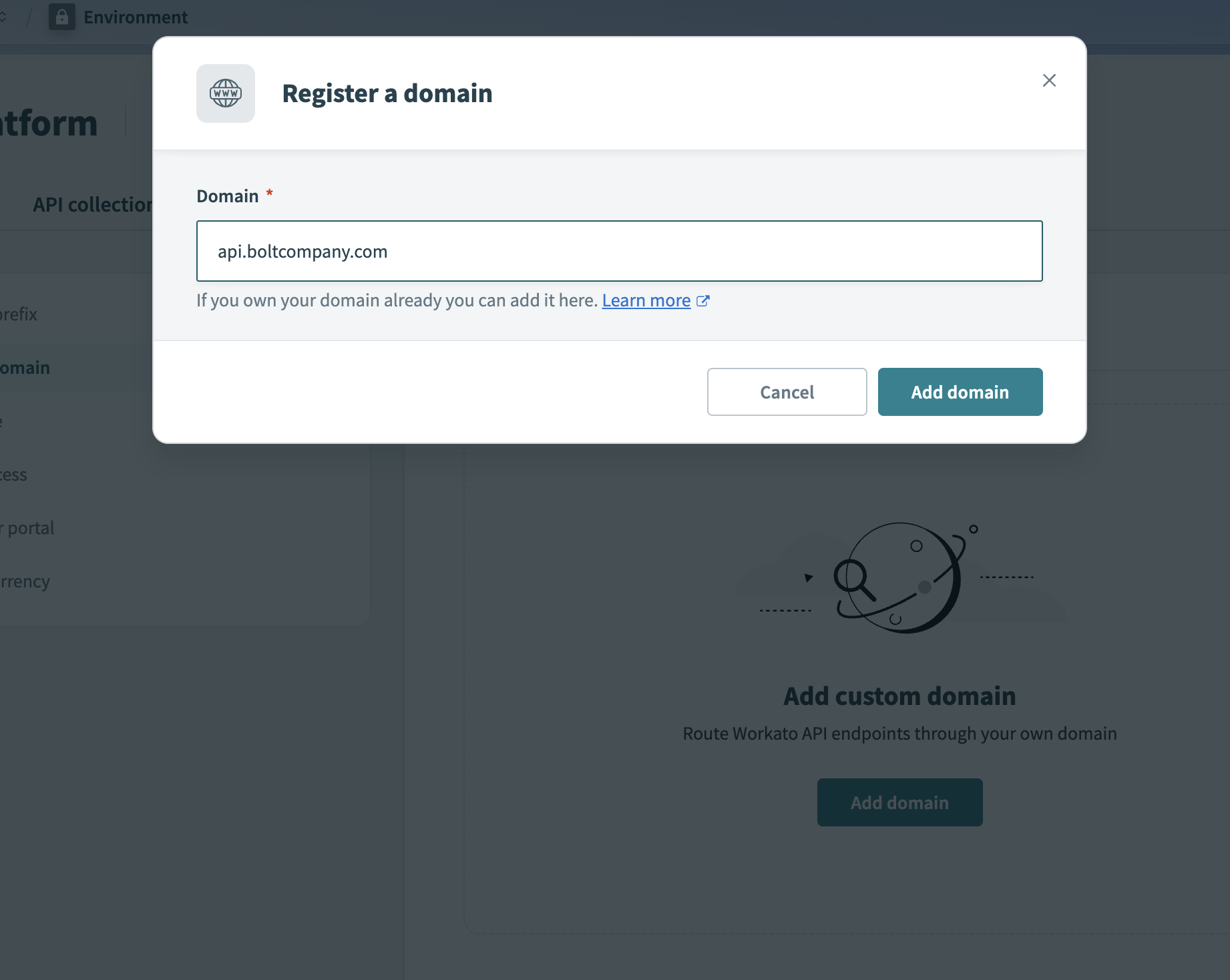Select the currency sidebar item

point(25,581)
